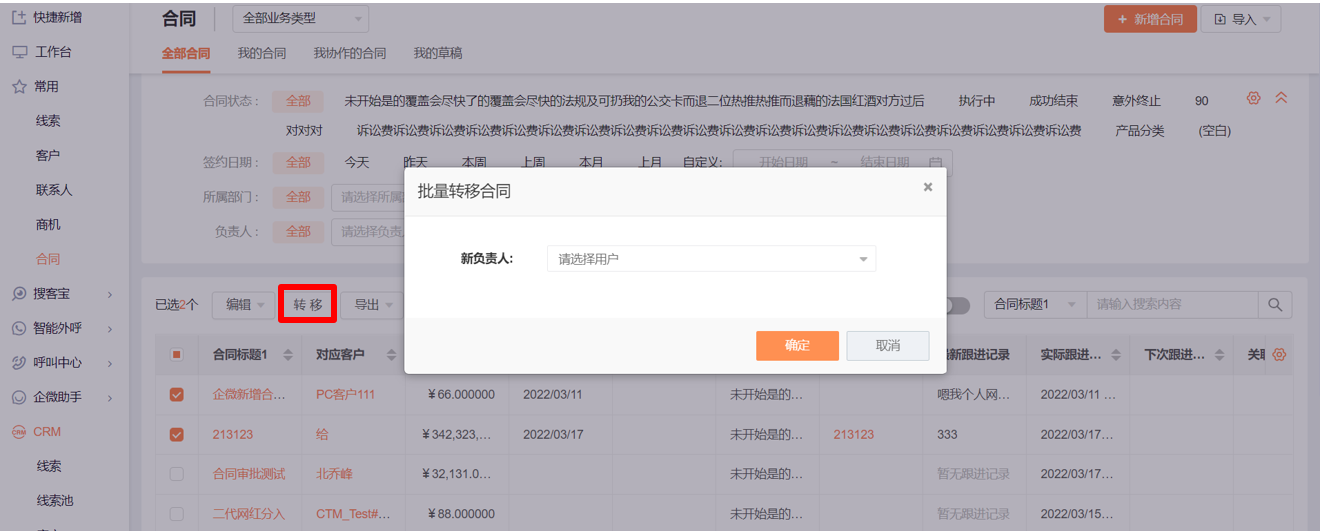
Task: Click the star icon beside 常用
Action: pyautogui.click(x=19, y=87)
